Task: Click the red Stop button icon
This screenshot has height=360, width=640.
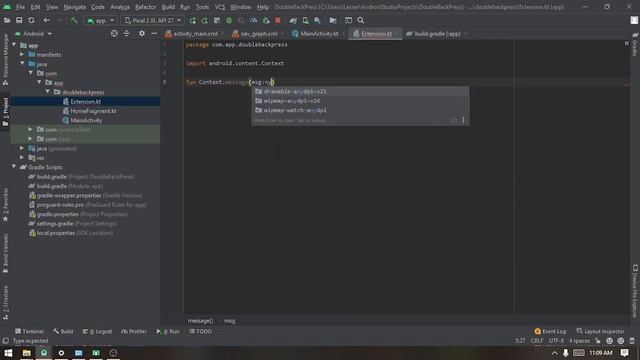Action: [278, 20]
